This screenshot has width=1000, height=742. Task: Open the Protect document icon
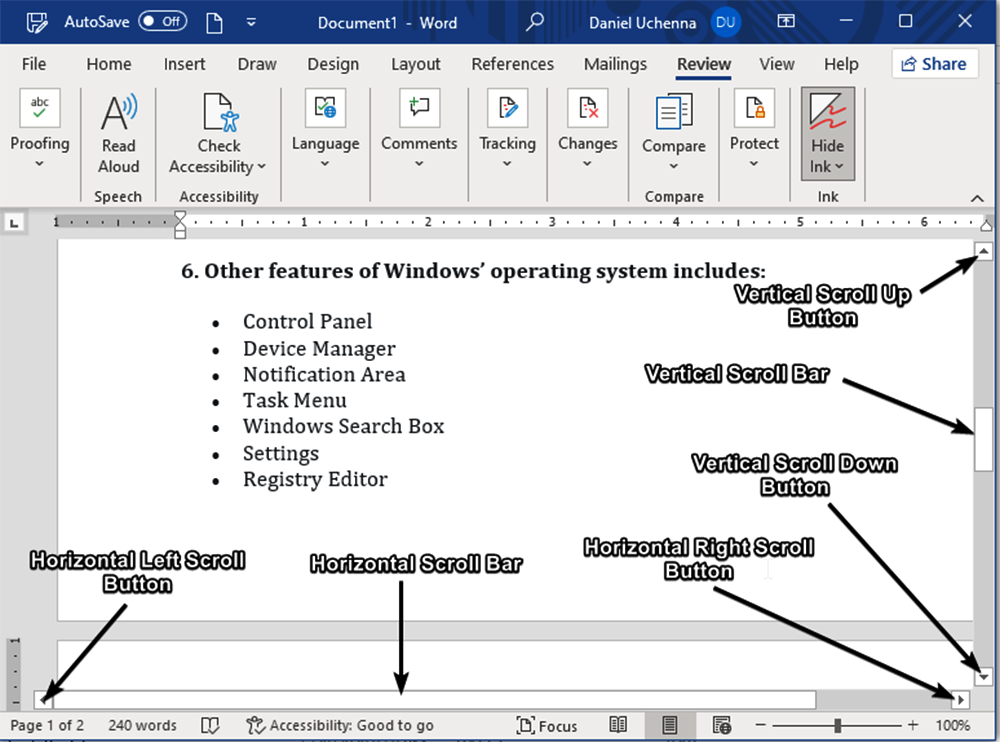pyautogui.click(x=754, y=109)
